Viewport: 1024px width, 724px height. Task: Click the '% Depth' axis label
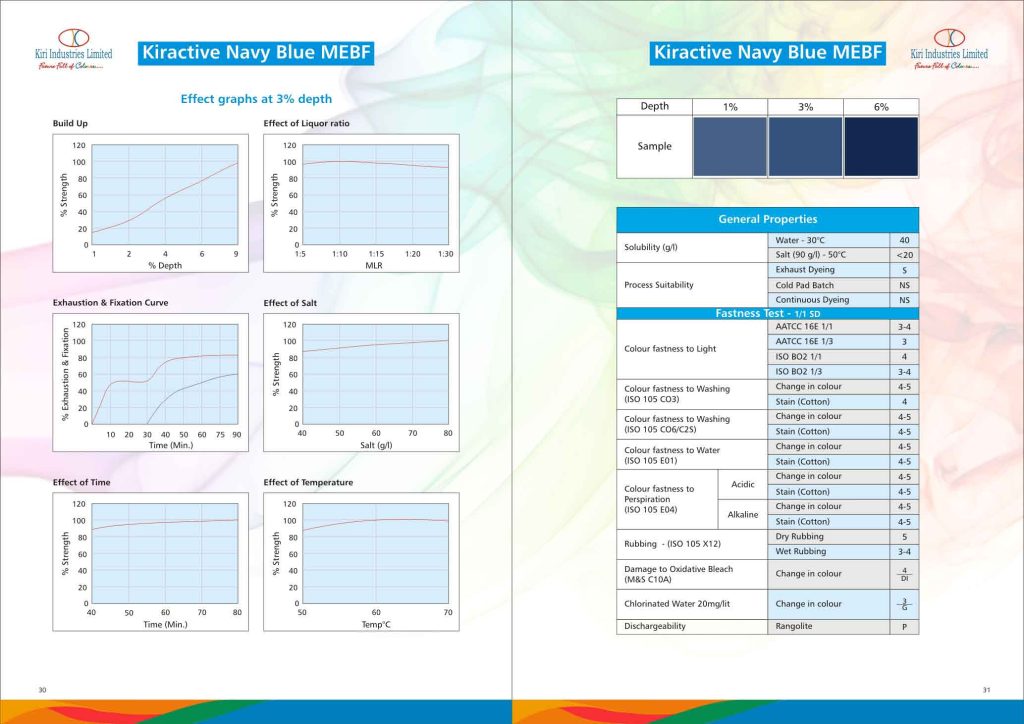[165, 266]
